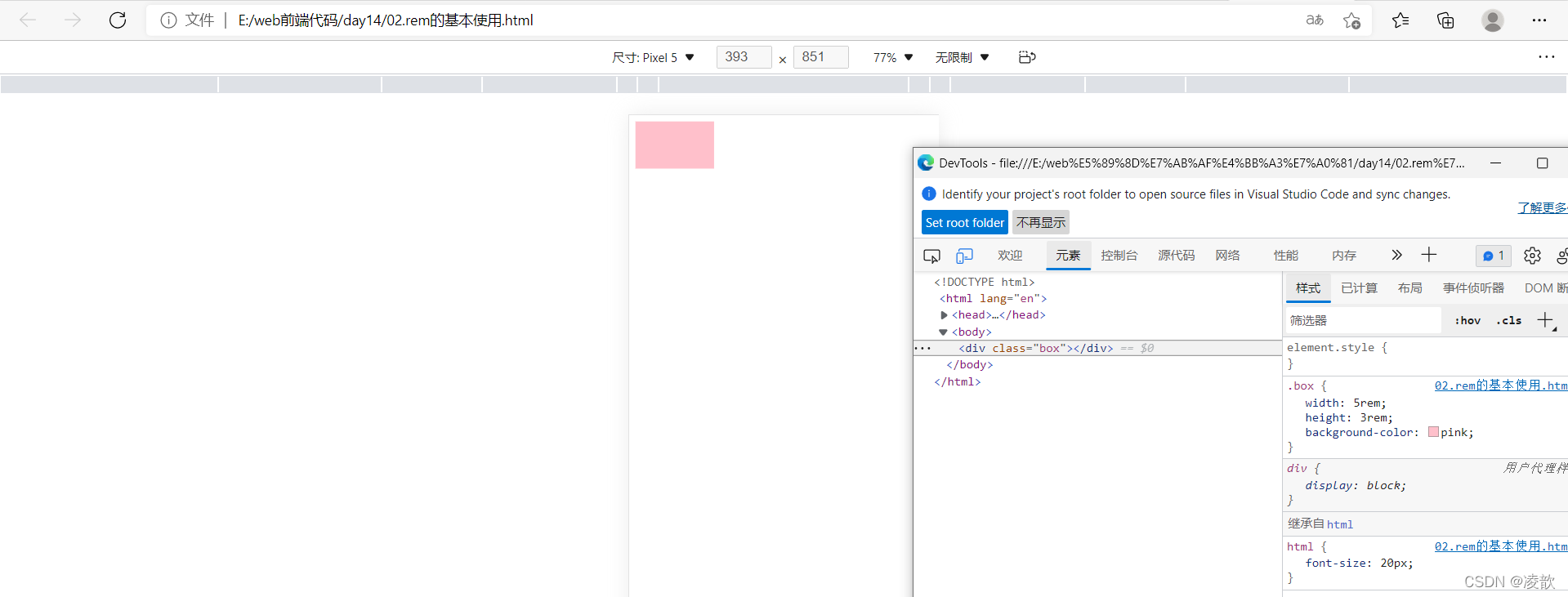Add page to favorites star-plus icon

tap(1352, 20)
